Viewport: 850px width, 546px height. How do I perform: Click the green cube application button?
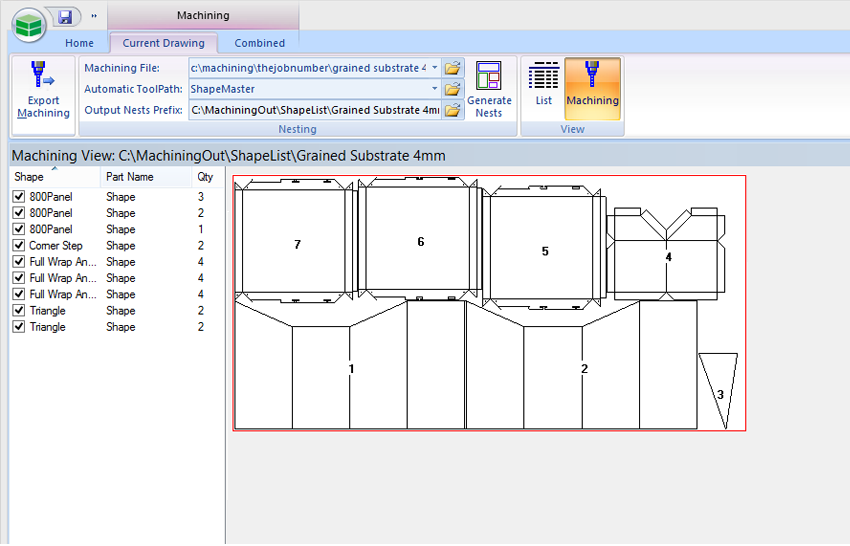tap(29, 25)
